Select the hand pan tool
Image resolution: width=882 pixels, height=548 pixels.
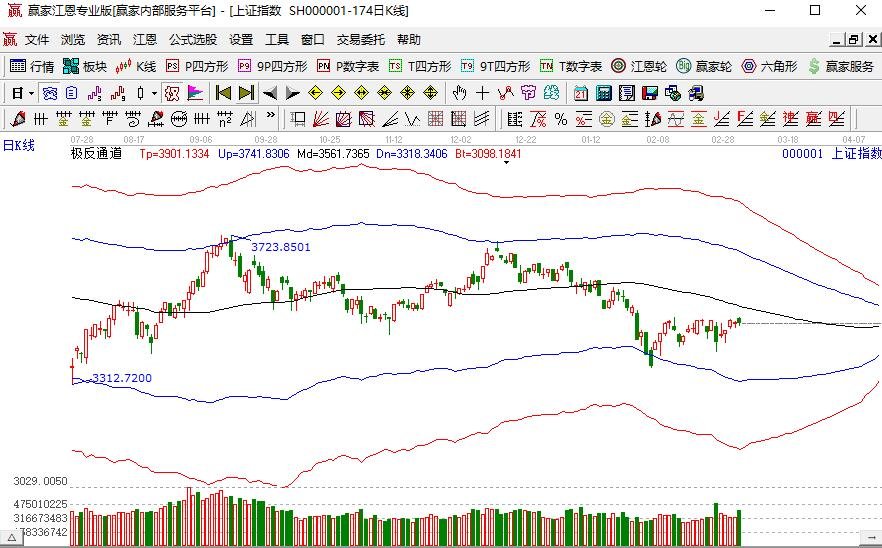pos(460,93)
